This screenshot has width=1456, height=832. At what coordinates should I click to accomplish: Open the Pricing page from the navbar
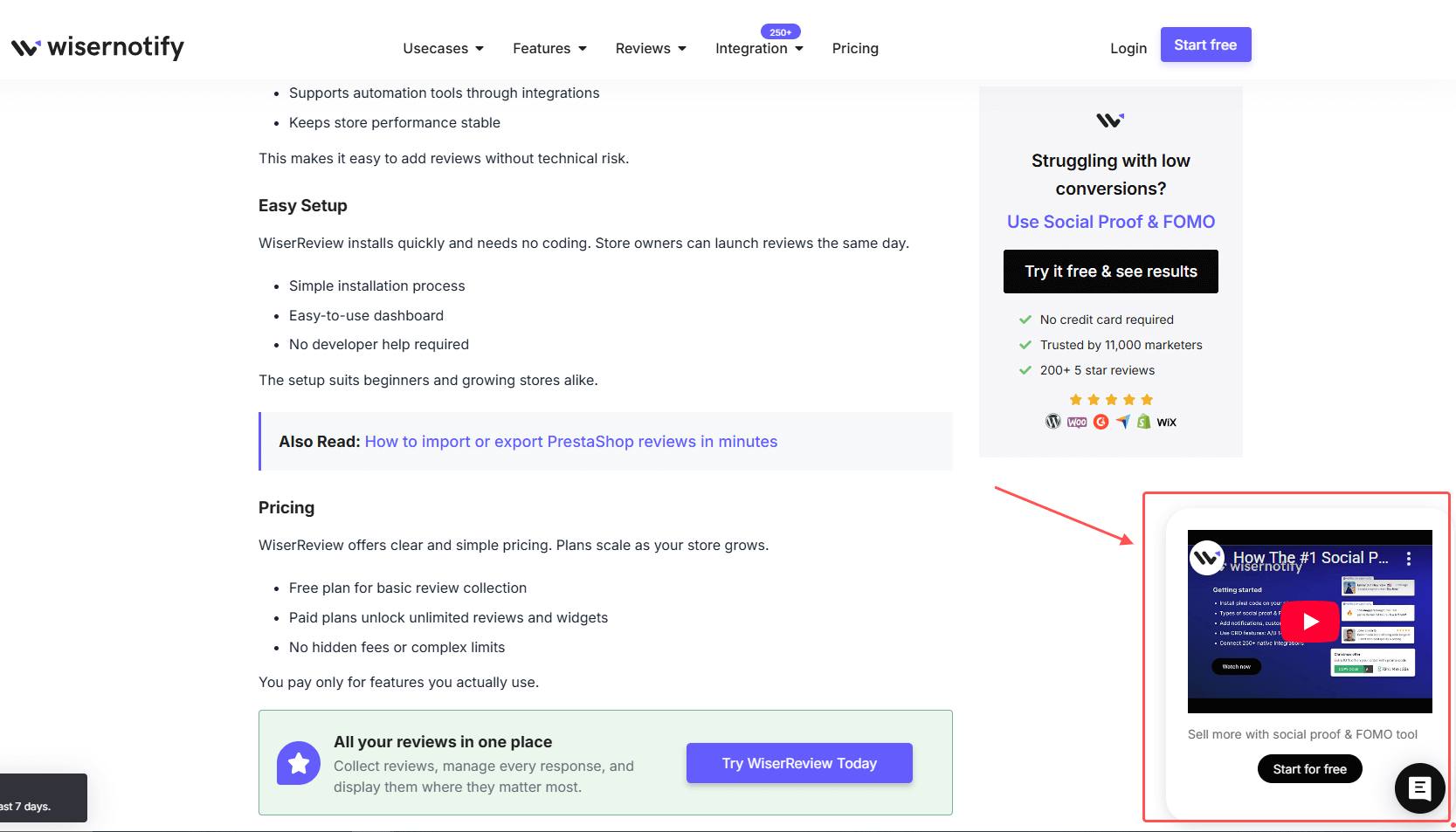point(855,48)
